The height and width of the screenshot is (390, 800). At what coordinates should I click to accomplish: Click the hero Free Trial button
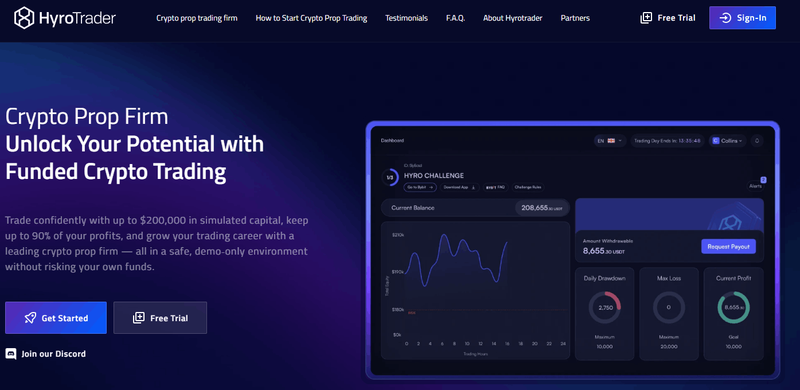[160, 318]
